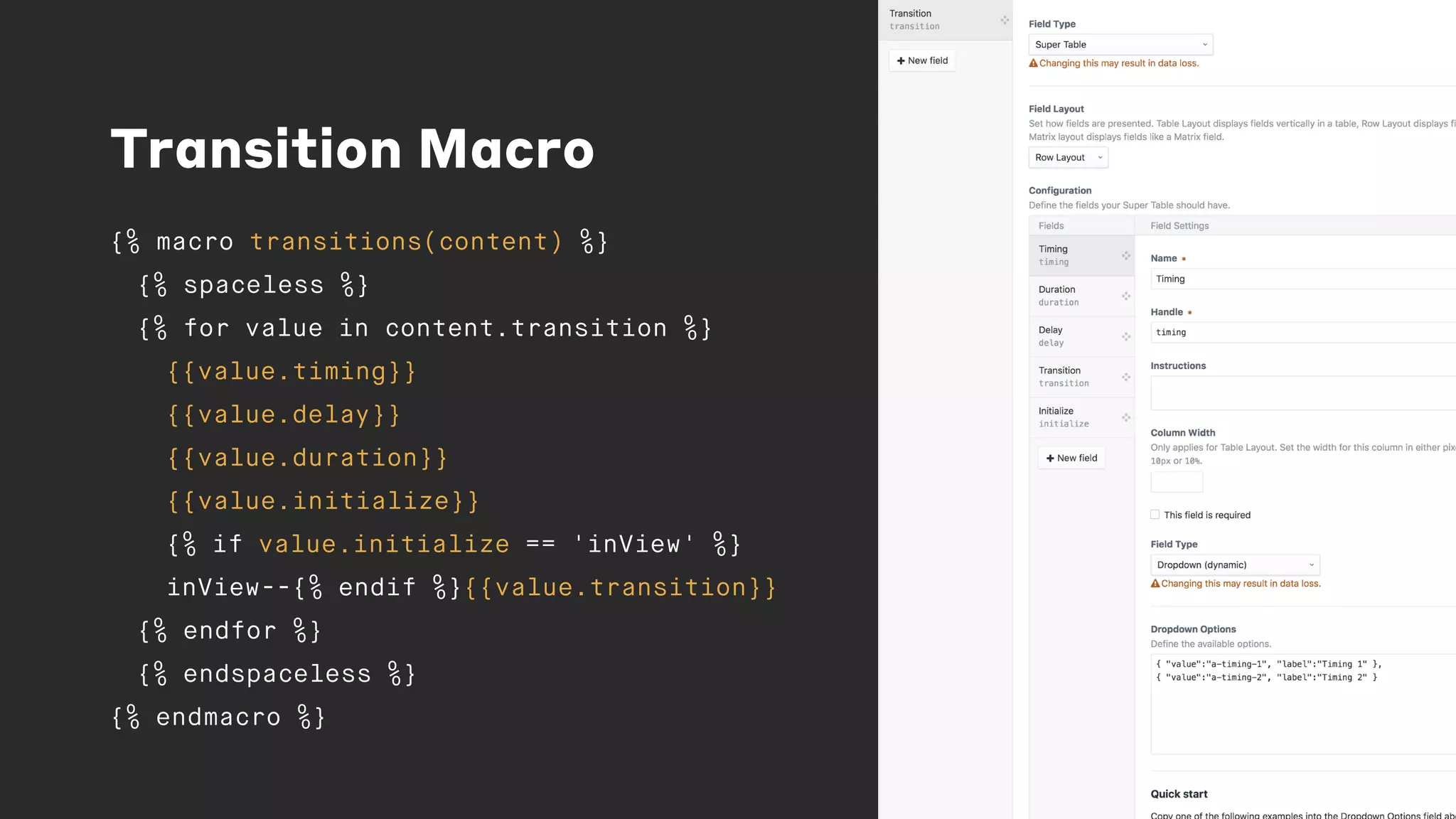Click the 'Transition Macro' slide title

coord(353,149)
